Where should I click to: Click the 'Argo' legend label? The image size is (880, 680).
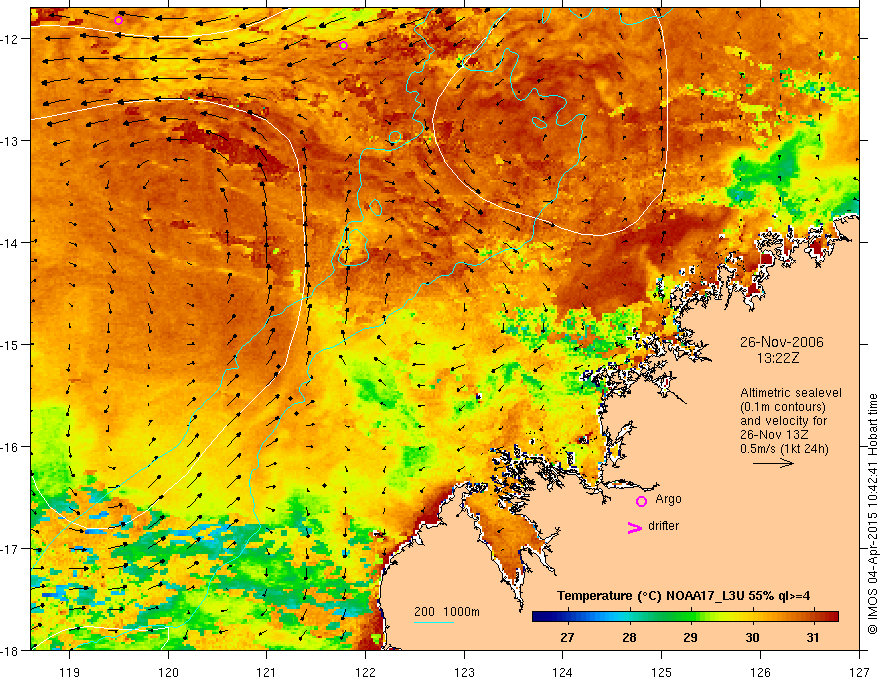click(x=668, y=499)
